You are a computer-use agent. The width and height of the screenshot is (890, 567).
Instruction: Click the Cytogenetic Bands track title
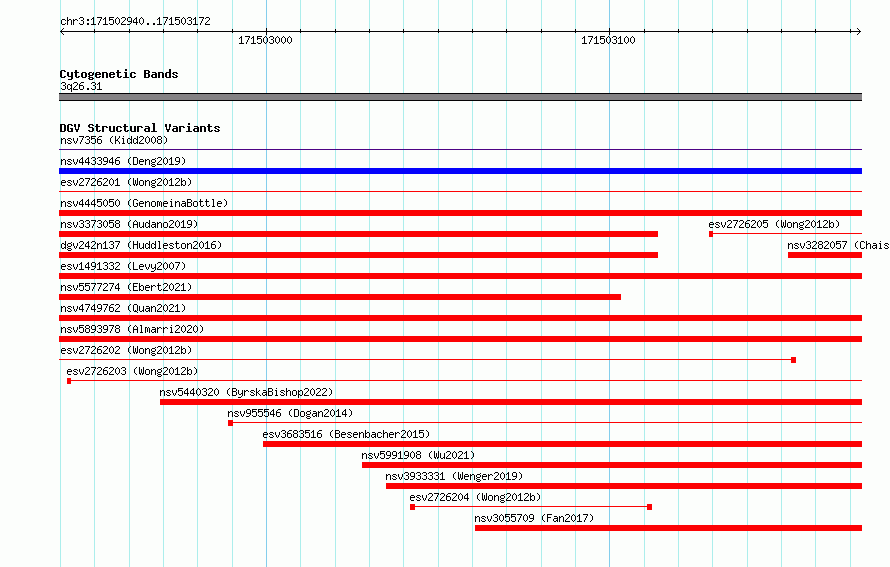(119, 74)
